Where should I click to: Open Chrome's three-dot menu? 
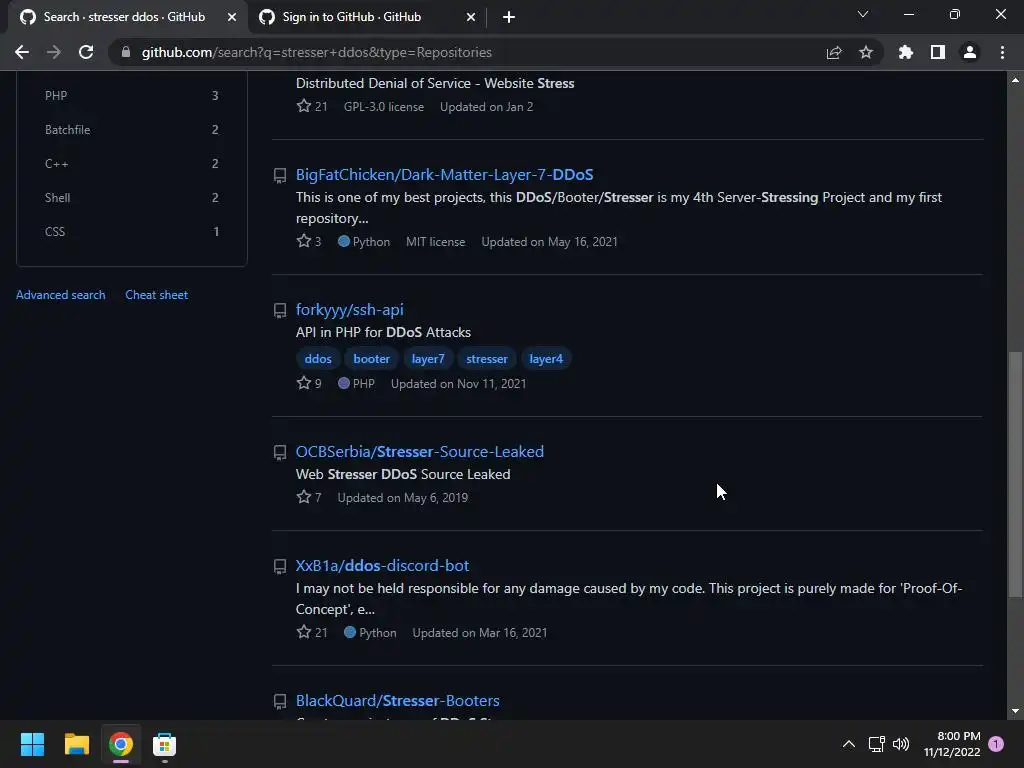pos(1002,52)
